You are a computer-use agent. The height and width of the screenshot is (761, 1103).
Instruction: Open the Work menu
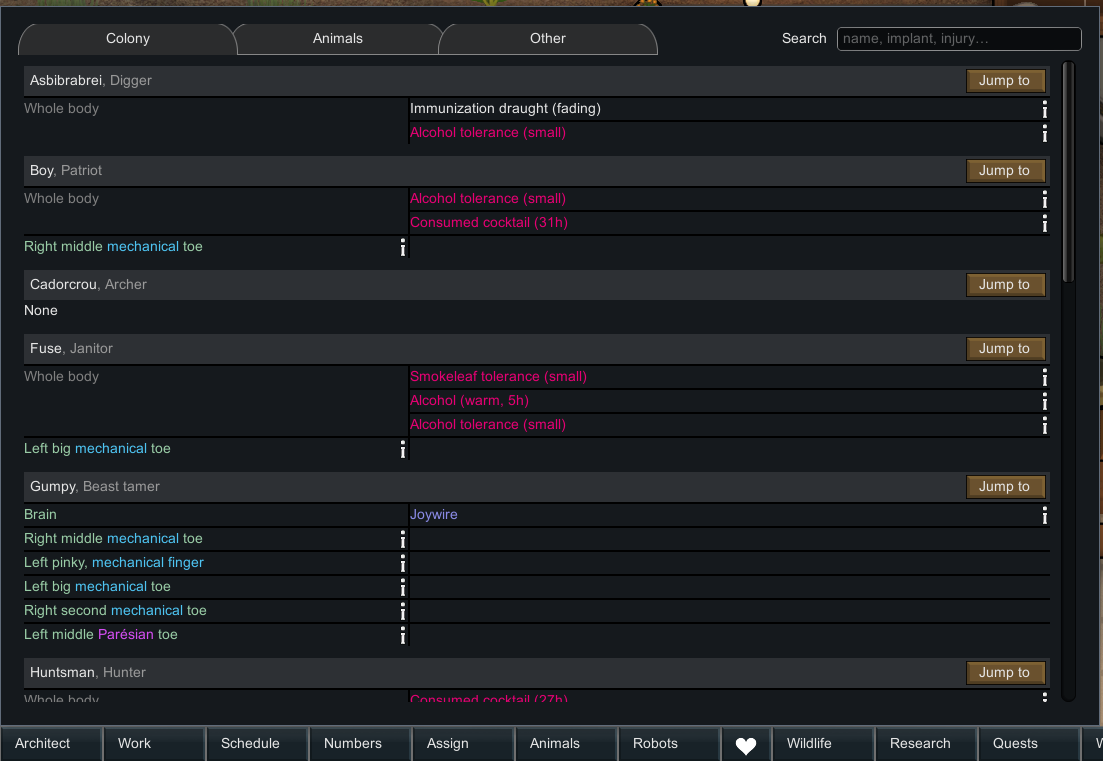154,744
